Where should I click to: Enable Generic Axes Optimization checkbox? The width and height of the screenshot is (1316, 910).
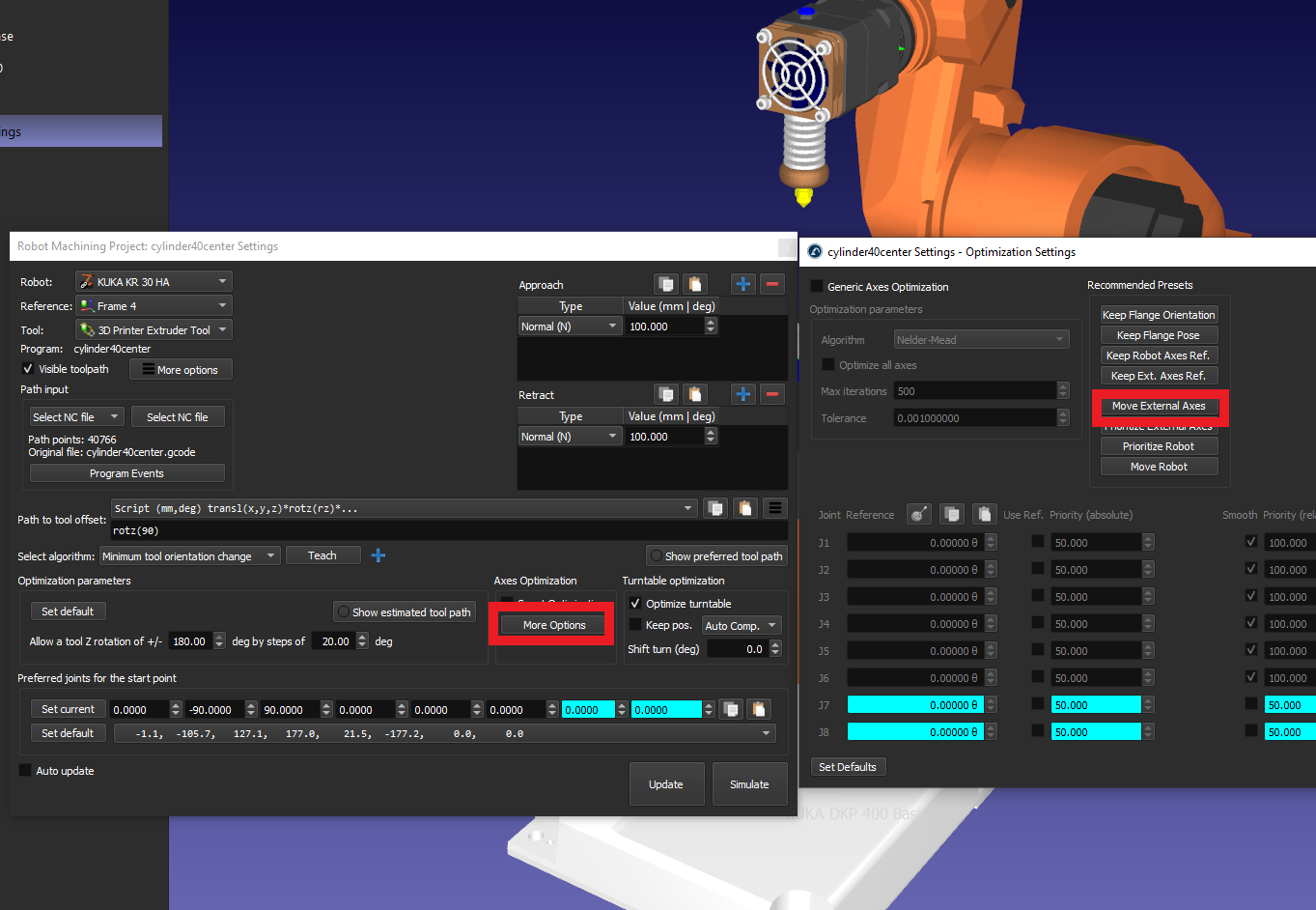coord(817,287)
